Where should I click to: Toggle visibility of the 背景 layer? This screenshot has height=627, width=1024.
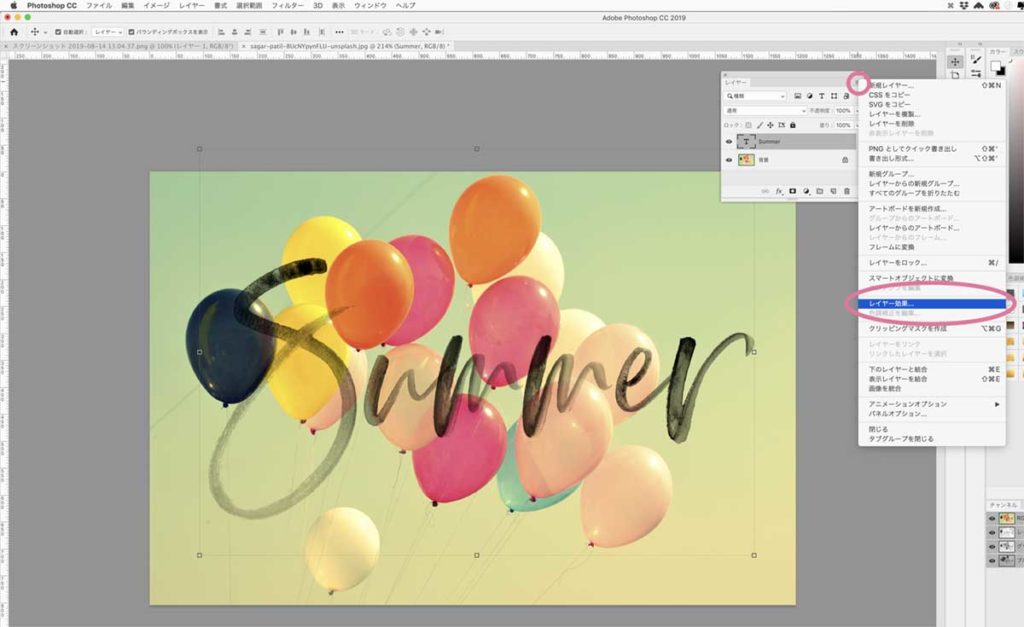click(x=728, y=159)
